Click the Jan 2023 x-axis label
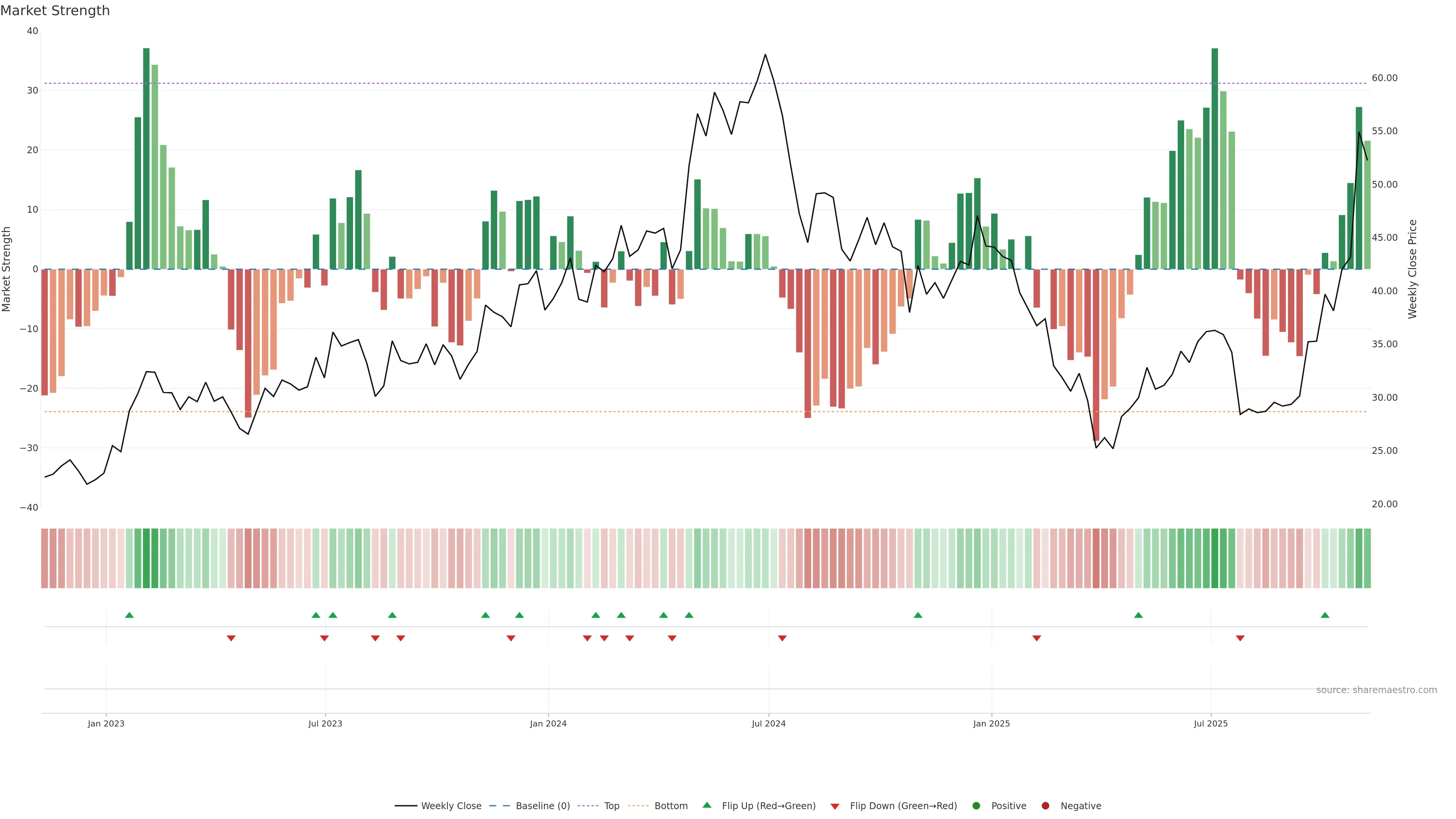The width and height of the screenshot is (1456, 819). [x=106, y=723]
